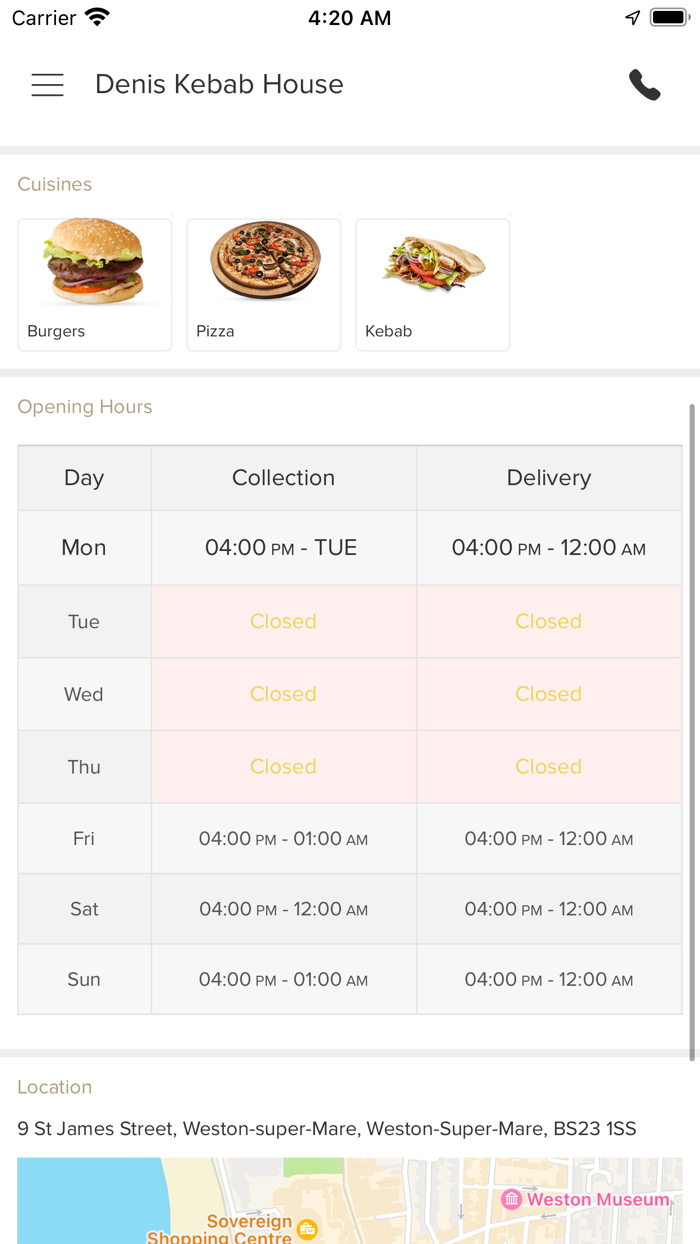Tap the battery indicator in the status bar
Viewport: 700px width, 1244px height.
coord(666,17)
